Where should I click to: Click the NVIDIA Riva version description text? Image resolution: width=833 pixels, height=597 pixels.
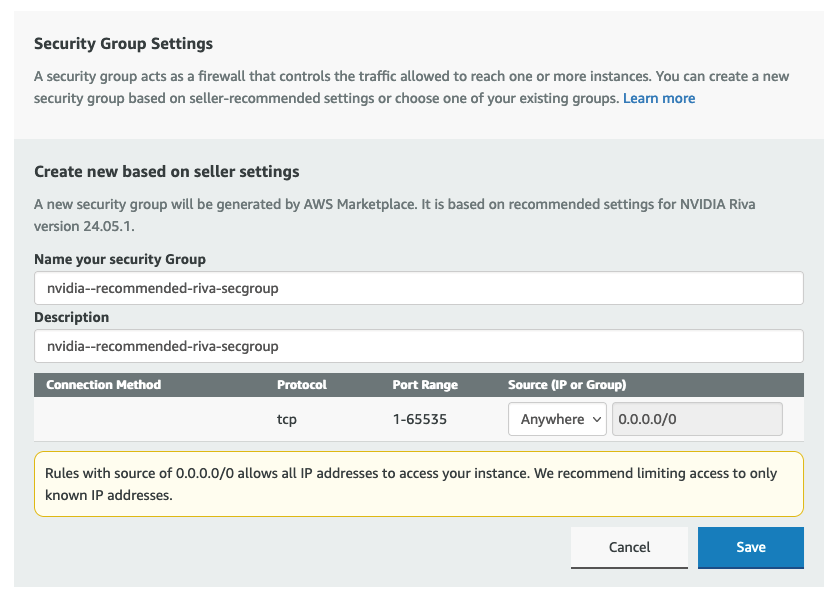pos(394,213)
